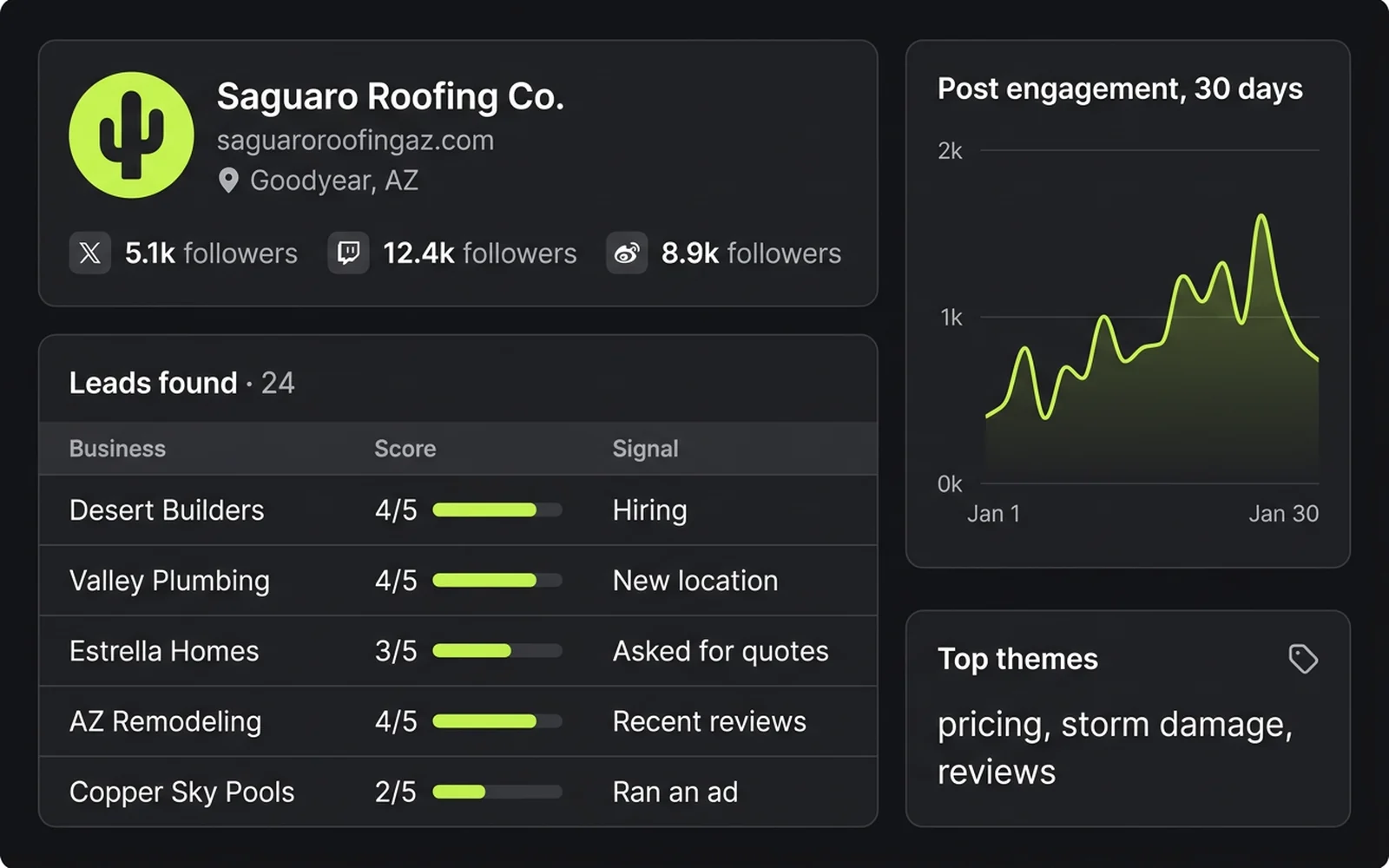Click the Valley Plumbing score bar

coord(497,581)
